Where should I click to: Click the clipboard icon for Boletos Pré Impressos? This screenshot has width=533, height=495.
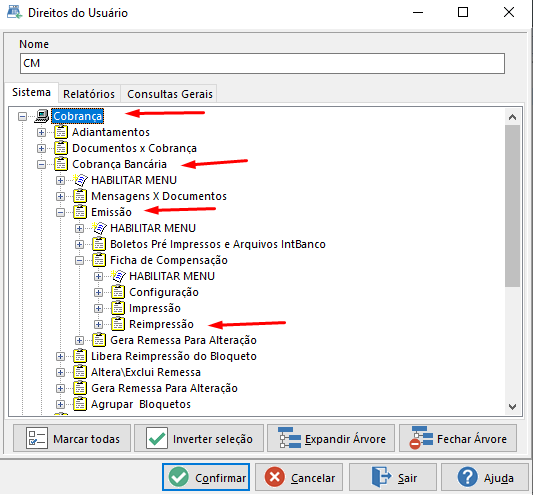99,244
